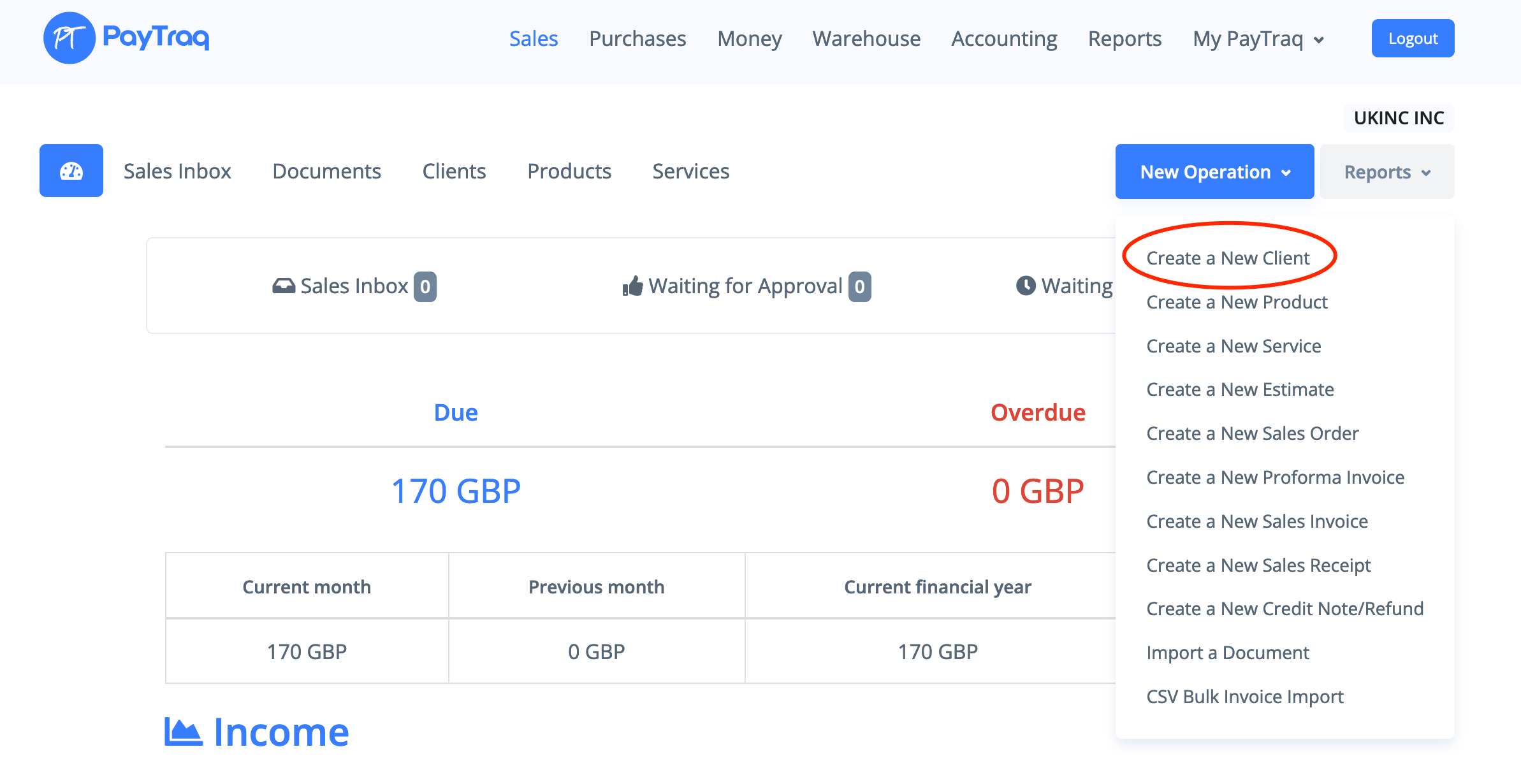This screenshot has width=1521, height=784.
Task: Expand the My PayTraq dropdown
Action: pyautogui.click(x=1259, y=38)
